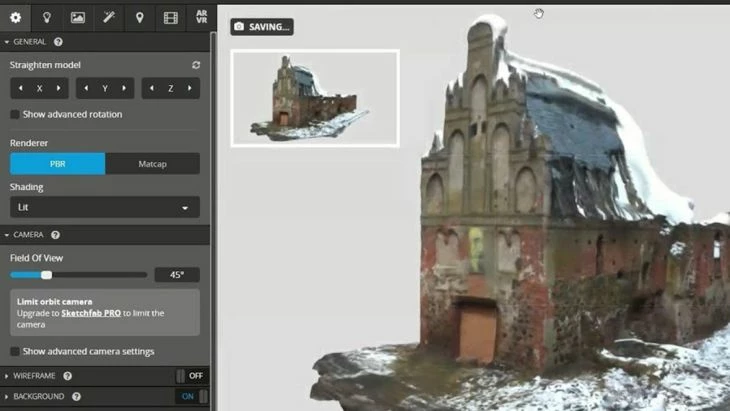Viewport: 730px width, 411px height.
Task: Adjust the Field Of View slider handle
Action: pyautogui.click(x=47, y=275)
